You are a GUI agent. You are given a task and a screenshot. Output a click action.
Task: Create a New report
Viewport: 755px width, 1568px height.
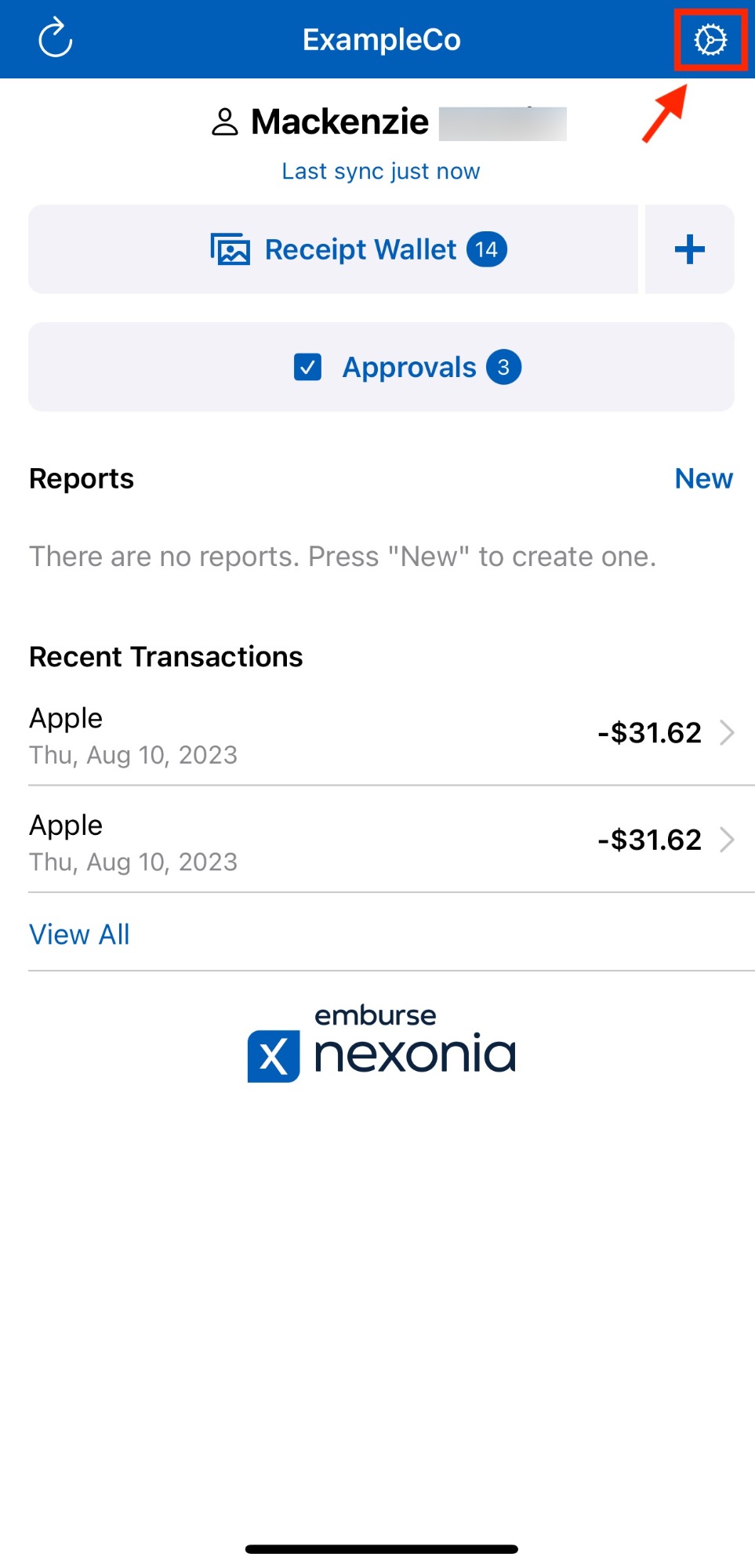[703, 478]
